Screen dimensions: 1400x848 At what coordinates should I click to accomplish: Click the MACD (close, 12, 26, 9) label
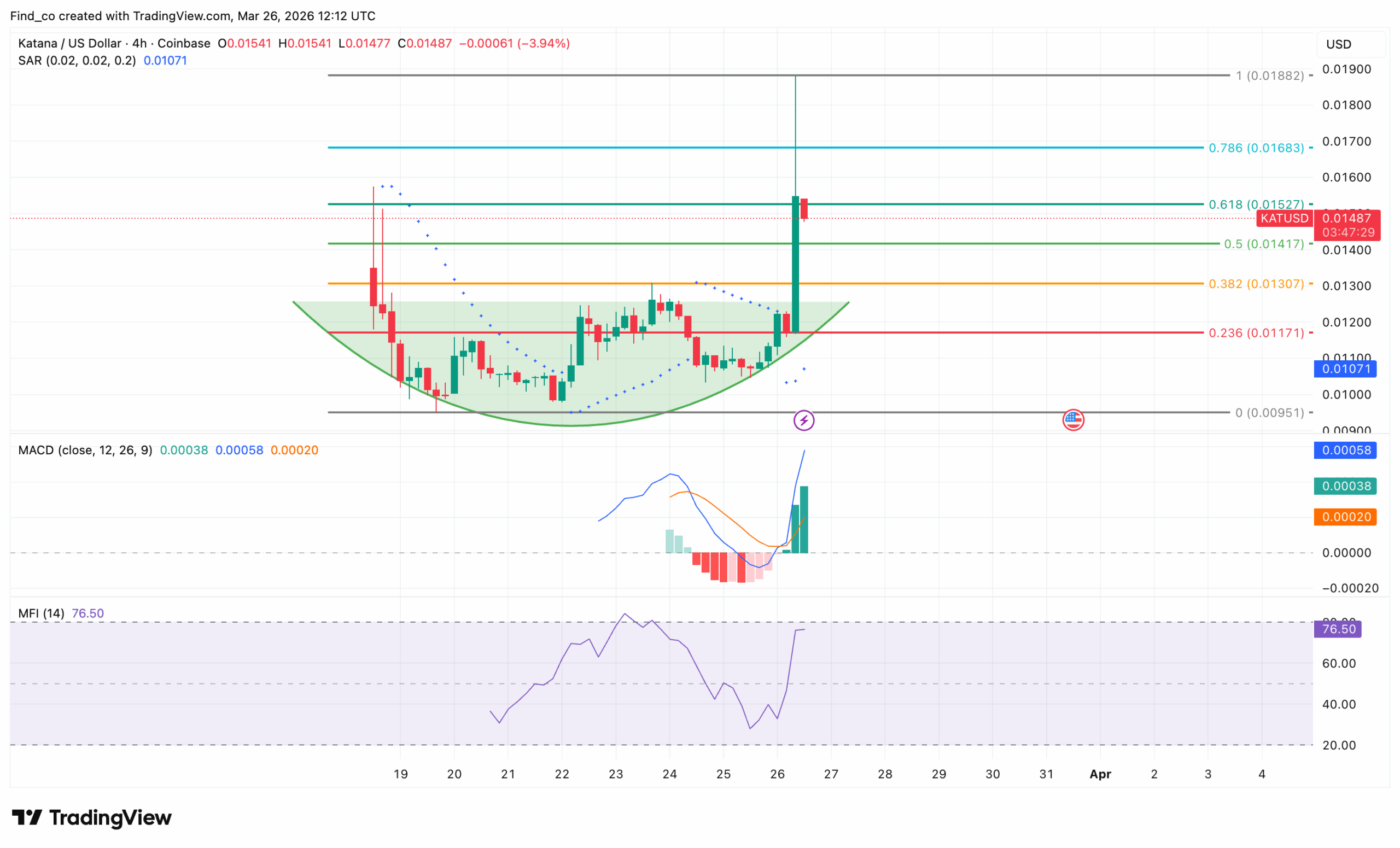85,450
